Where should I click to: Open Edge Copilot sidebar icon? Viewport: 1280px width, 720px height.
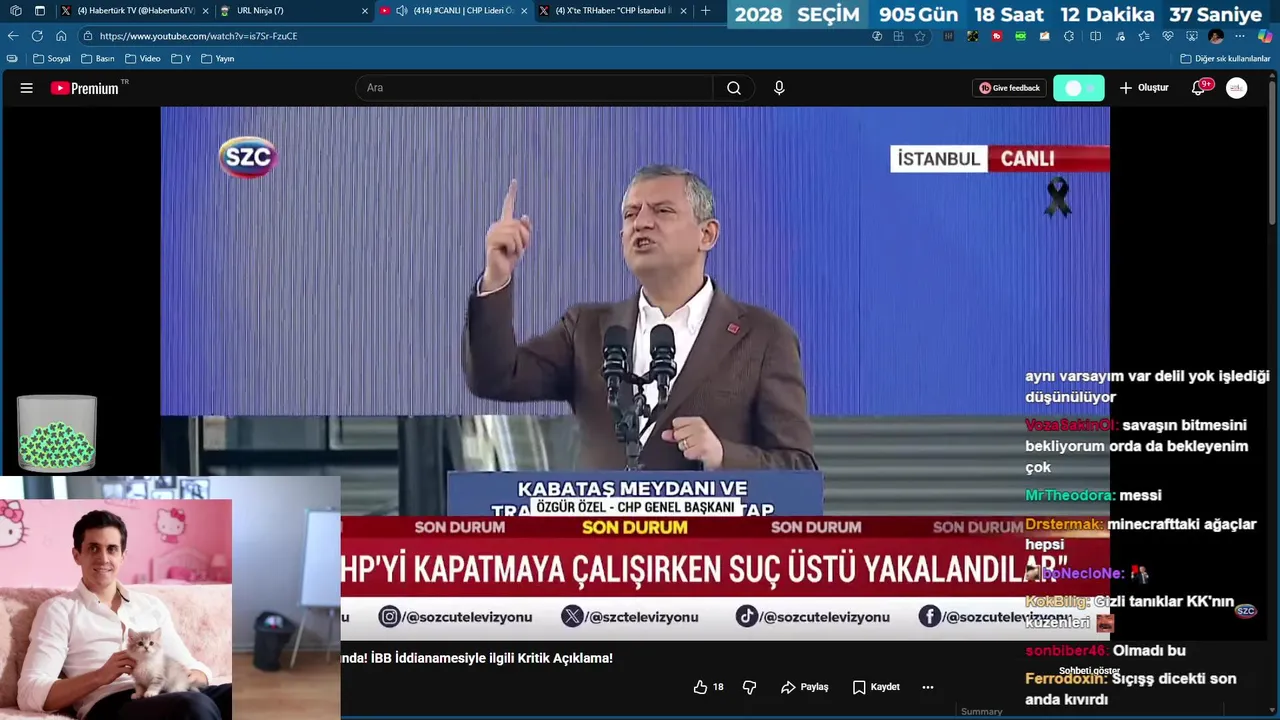[x=1265, y=36]
